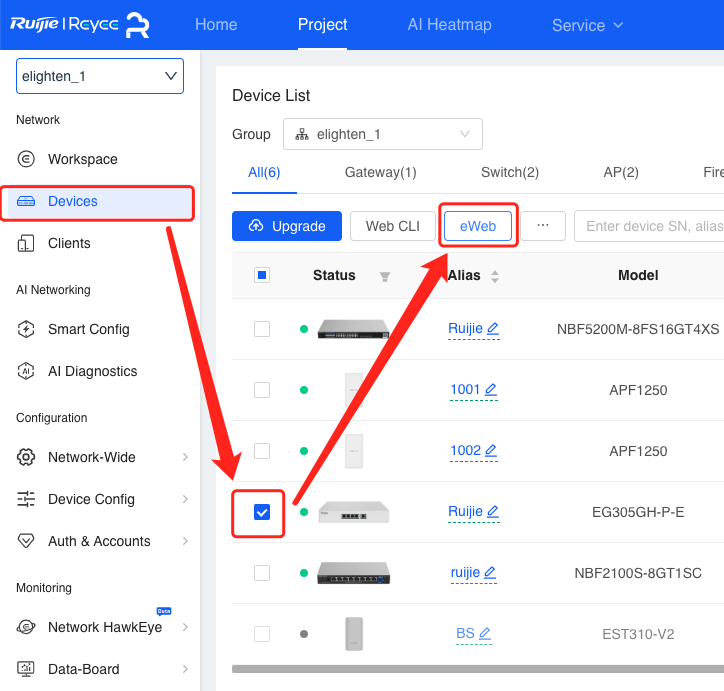Check the checkbox for alias 1001 row
The height and width of the screenshot is (691, 724).
coord(262,390)
